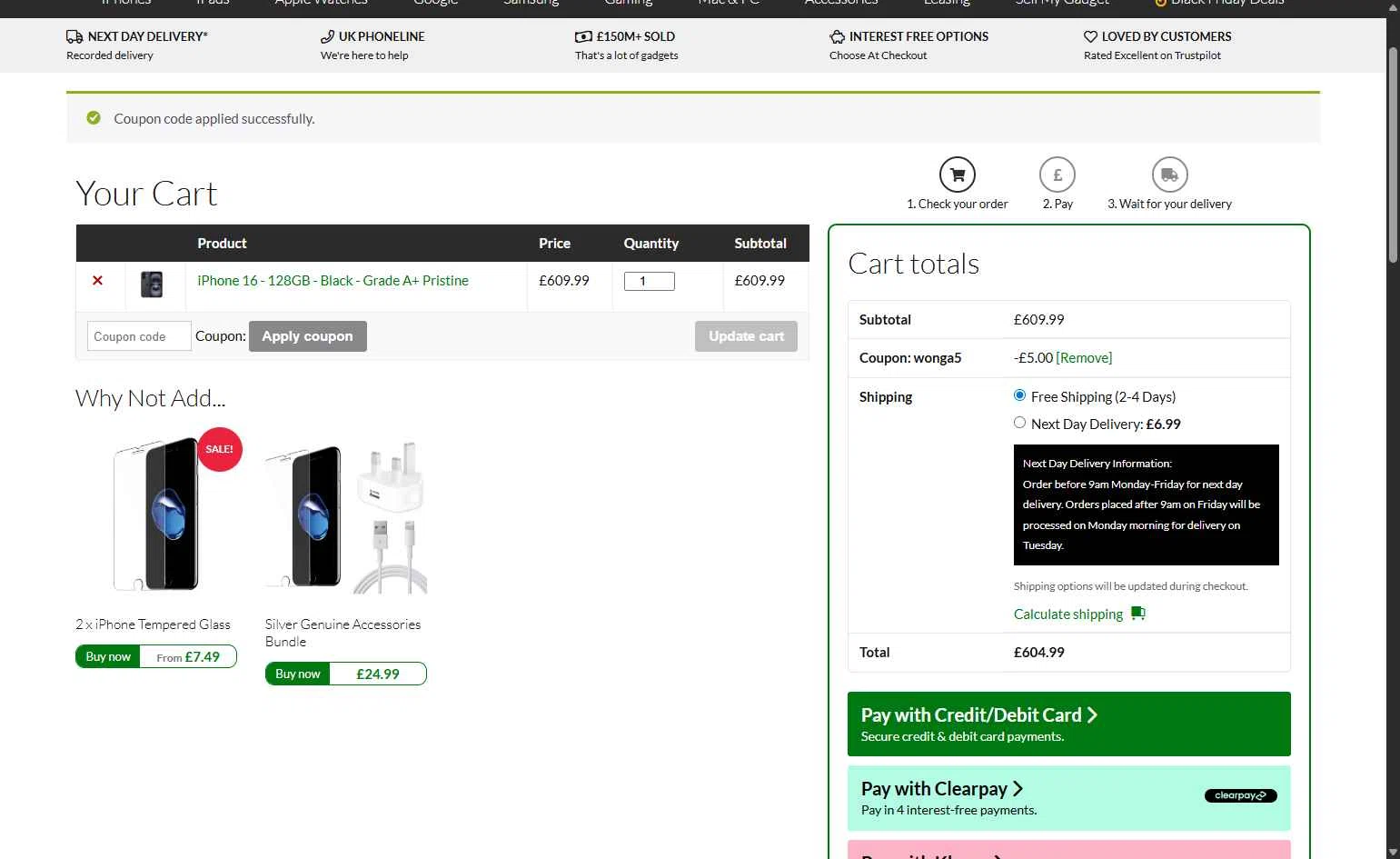Click the scrollbar down arrow
The width and height of the screenshot is (1400, 859).
(x=1393, y=851)
